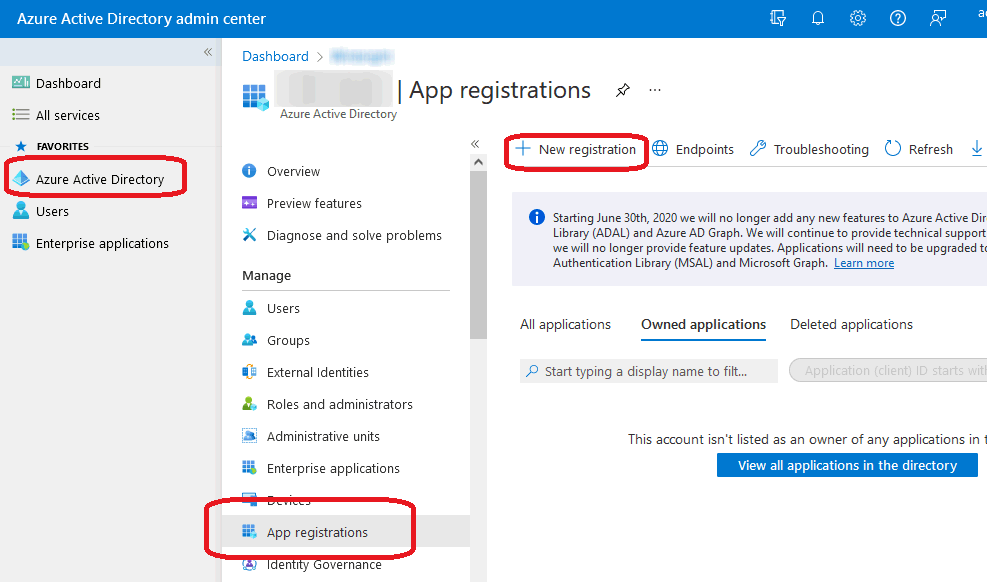
Task: Click the Dashboard breadcrumb link
Action: point(275,57)
